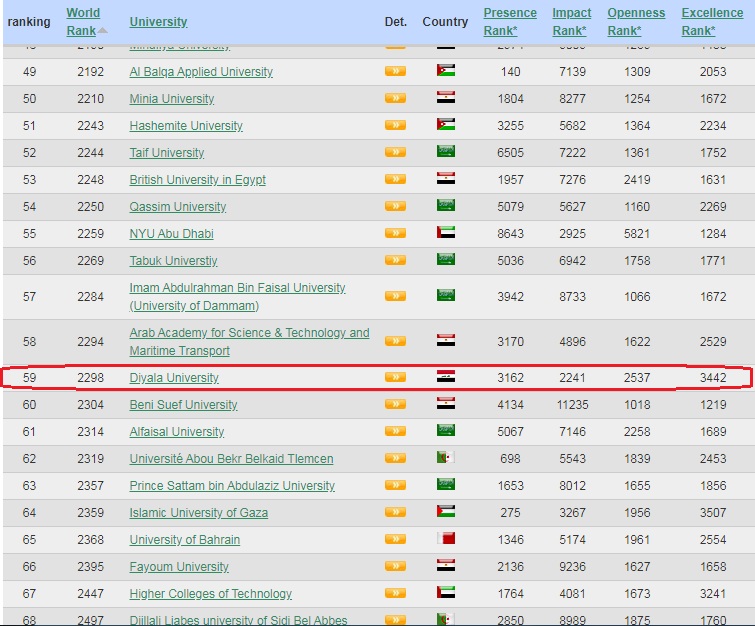Sort by Excellence Rank header
The image size is (755, 626).
(x=712, y=22)
